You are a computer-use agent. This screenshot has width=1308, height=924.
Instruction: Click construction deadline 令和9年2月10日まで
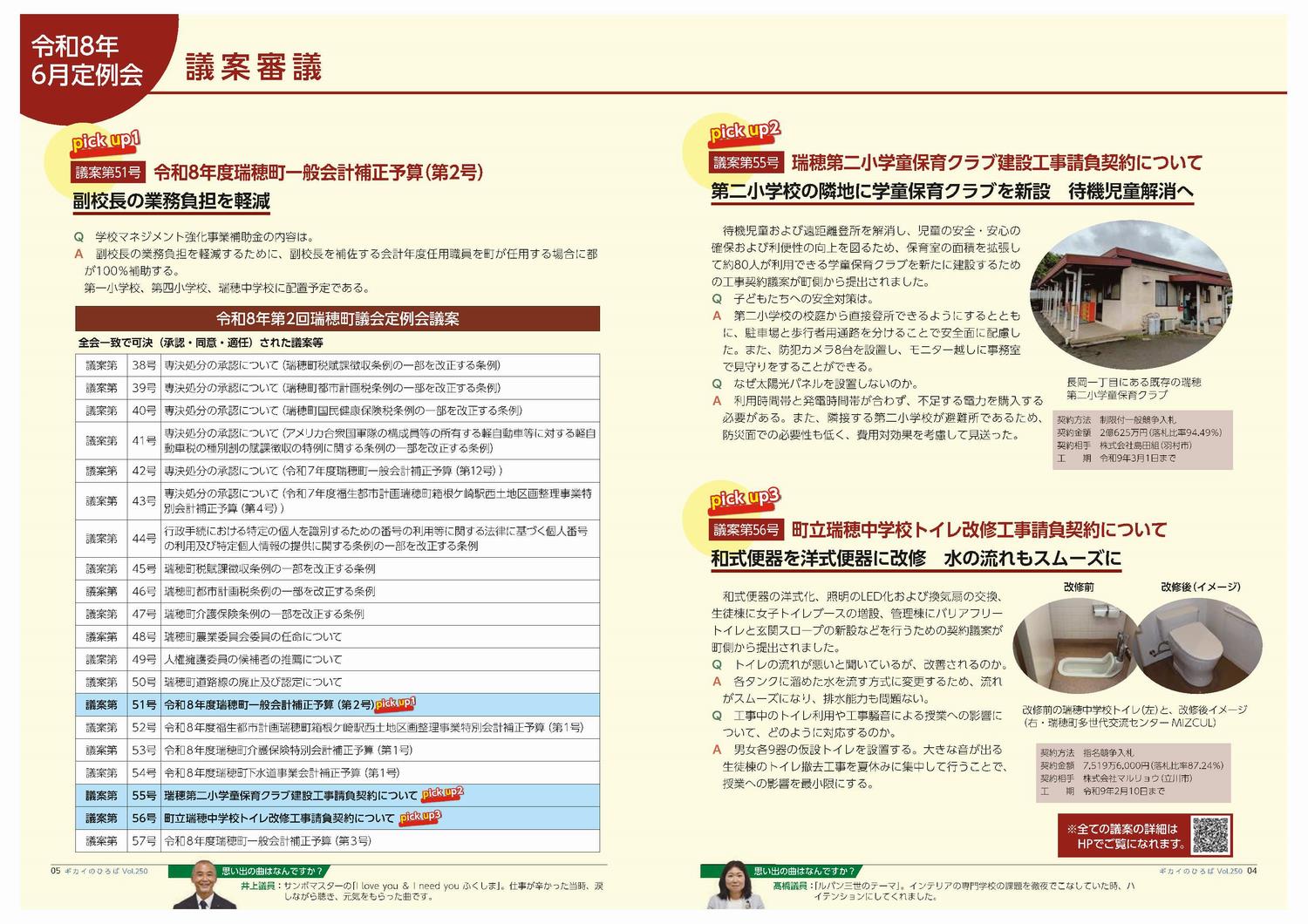click(1124, 792)
